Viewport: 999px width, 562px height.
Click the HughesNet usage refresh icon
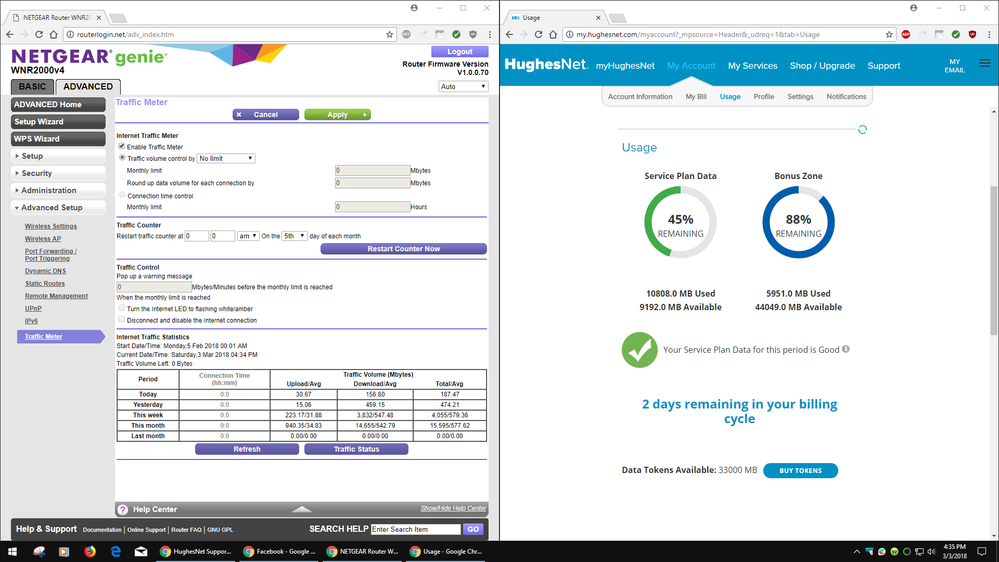click(x=862, y=130)
